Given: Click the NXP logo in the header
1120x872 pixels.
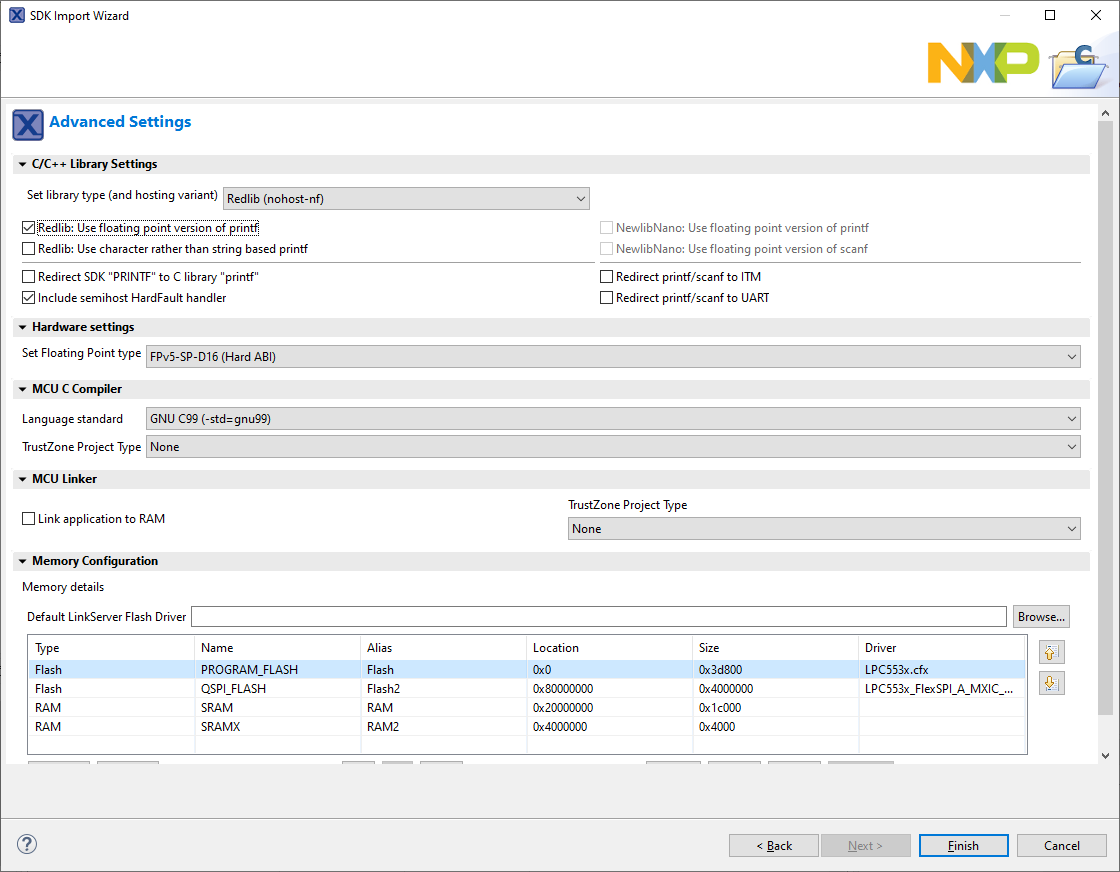Looking at the screenshot, I should 982,63.
